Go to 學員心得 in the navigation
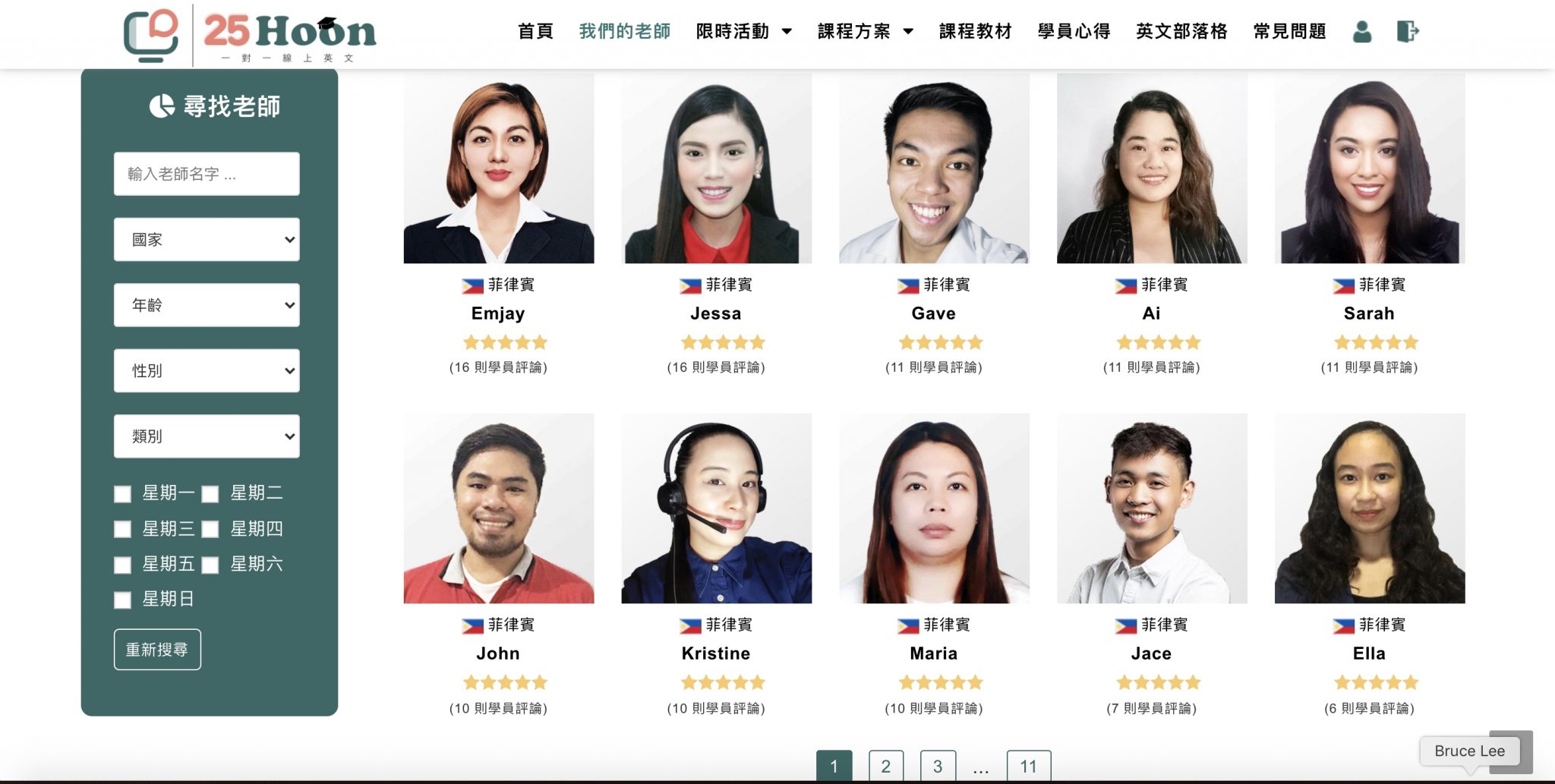The width and height of the screenshot is (1555, 784). 1074,31
